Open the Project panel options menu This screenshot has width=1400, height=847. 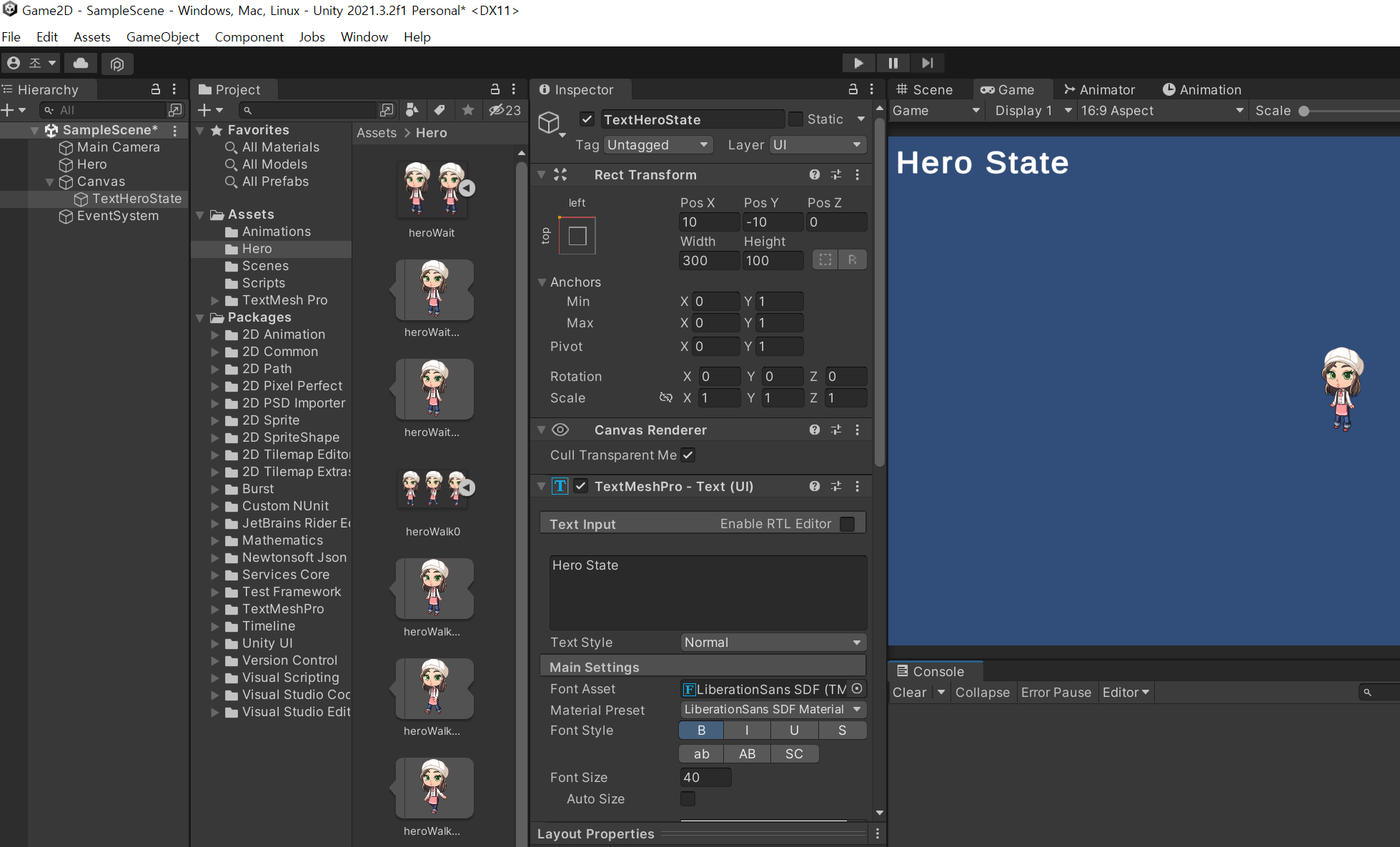514,89
